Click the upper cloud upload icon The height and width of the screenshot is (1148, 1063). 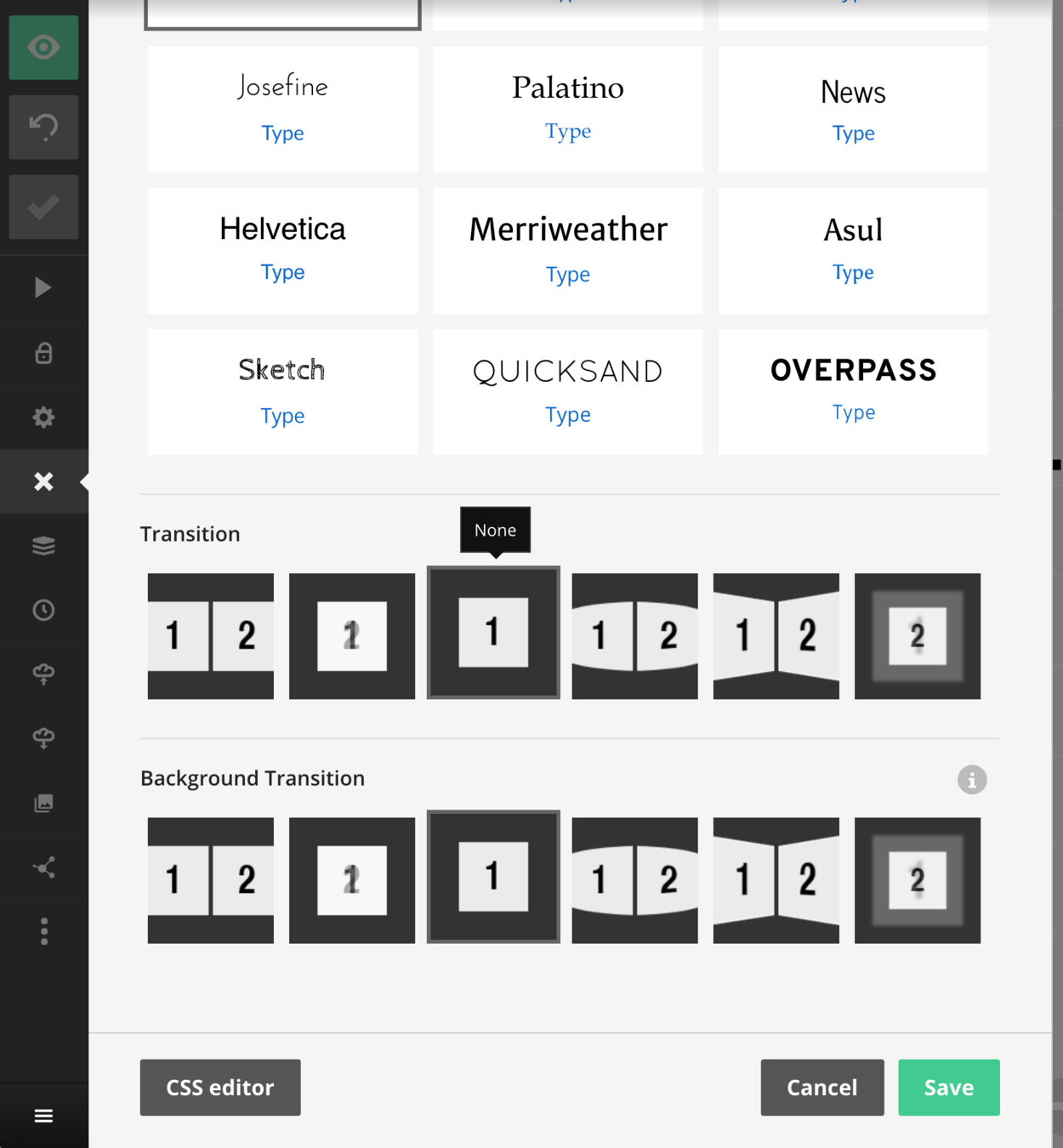point(43,674)
